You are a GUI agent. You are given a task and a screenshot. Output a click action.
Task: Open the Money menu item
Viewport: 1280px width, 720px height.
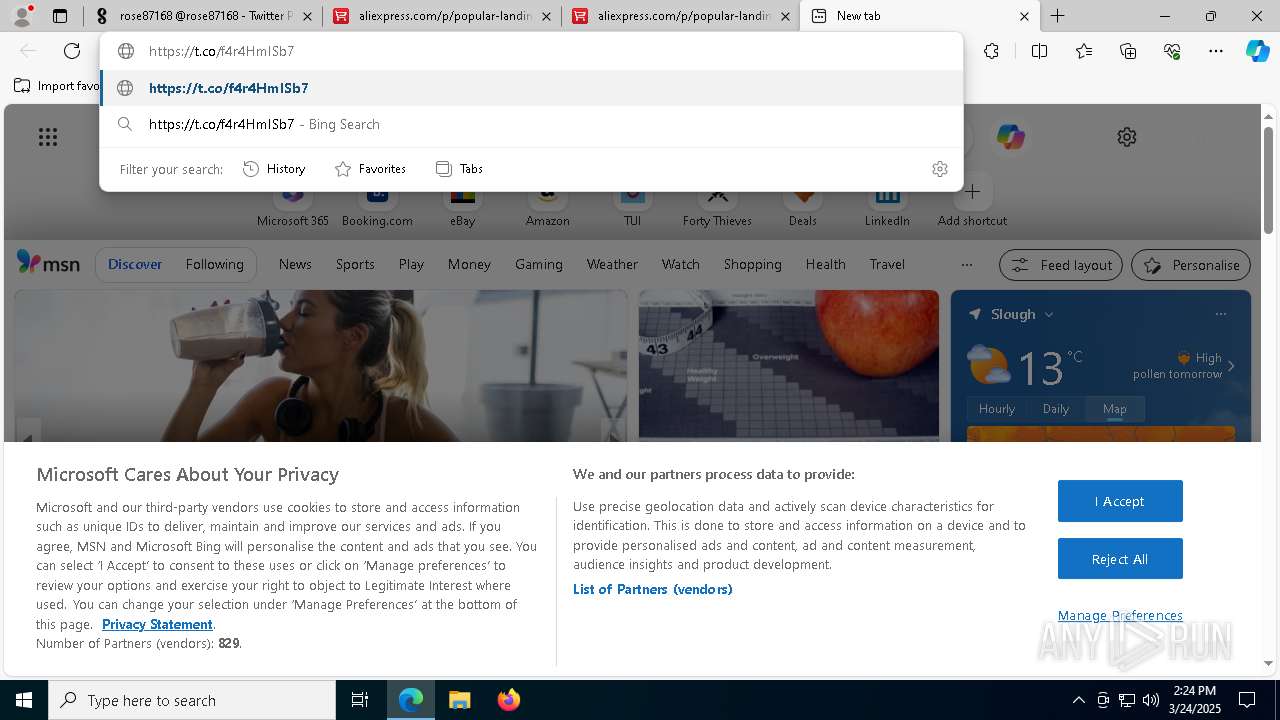click(469, 264)
